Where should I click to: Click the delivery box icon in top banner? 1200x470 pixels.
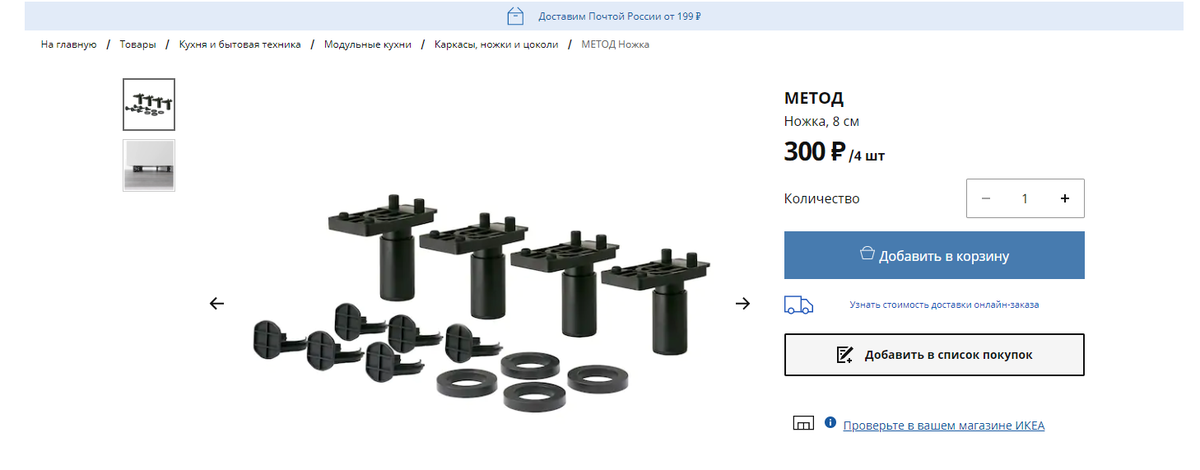point(515,16)
